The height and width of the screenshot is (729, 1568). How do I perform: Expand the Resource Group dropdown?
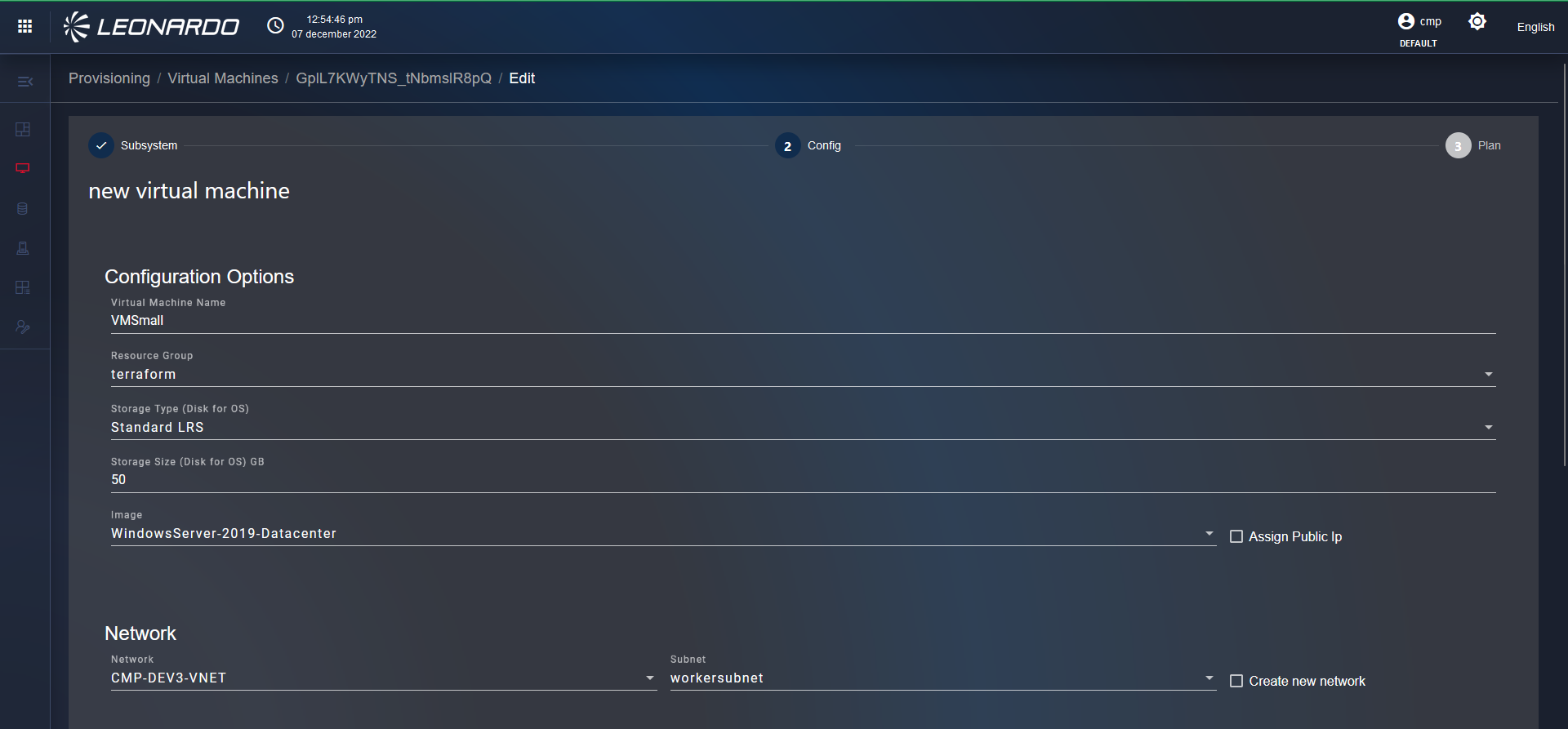point(1488,375)
